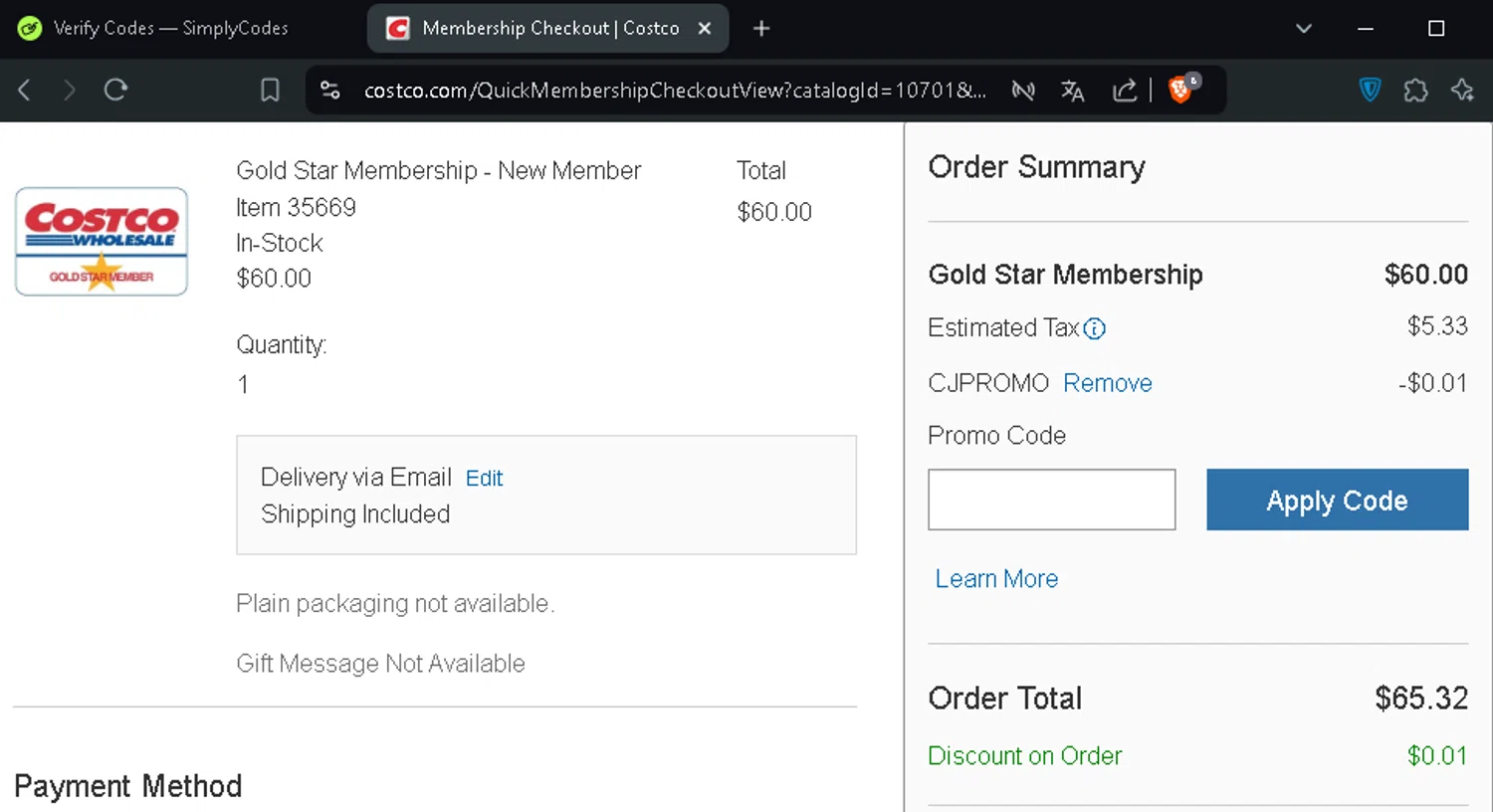
Task: Click the Gift Message Not Available text
Action: (x=380, y=664)
